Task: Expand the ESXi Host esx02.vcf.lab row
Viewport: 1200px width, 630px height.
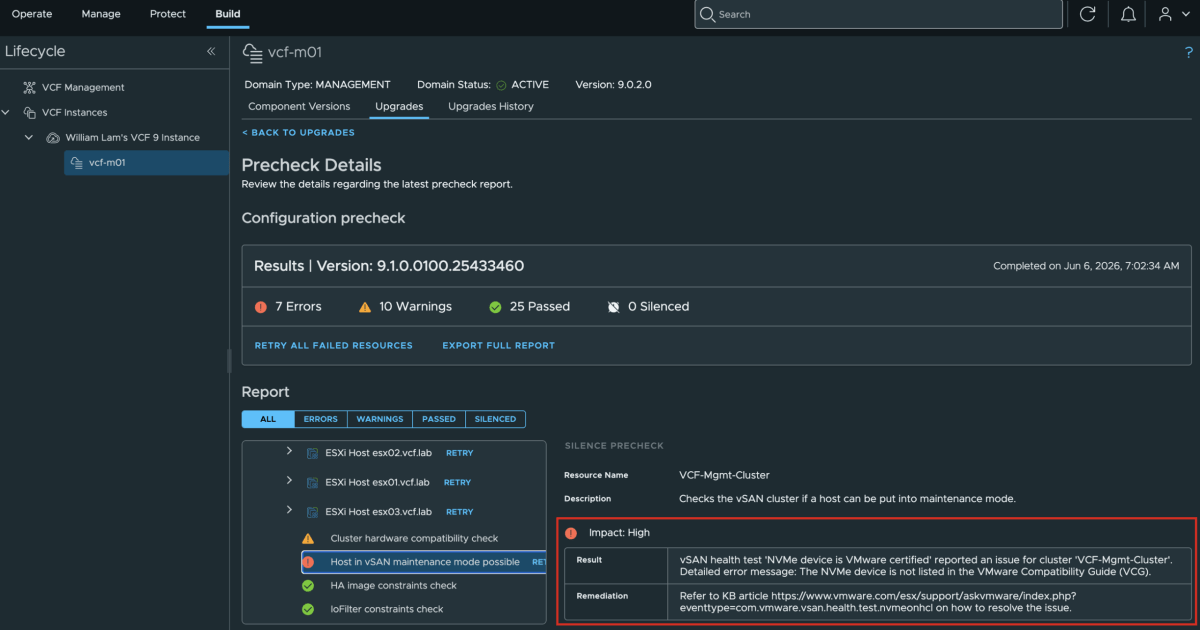Action: click(x=289, y=452)
